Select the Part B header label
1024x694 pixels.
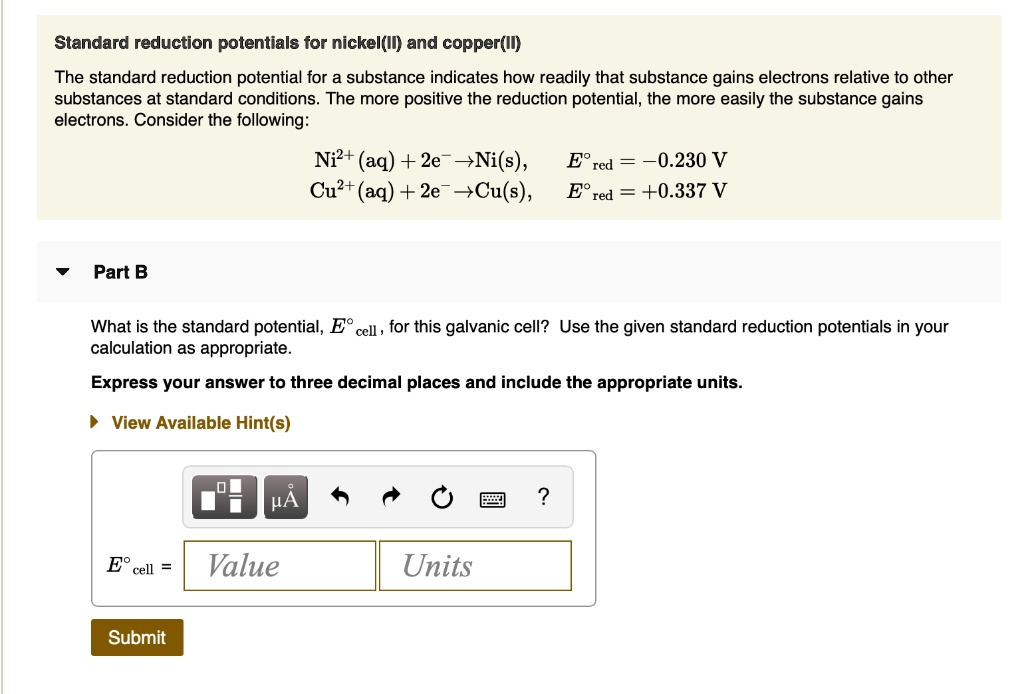pyautogui.click(x=120, y=271)
